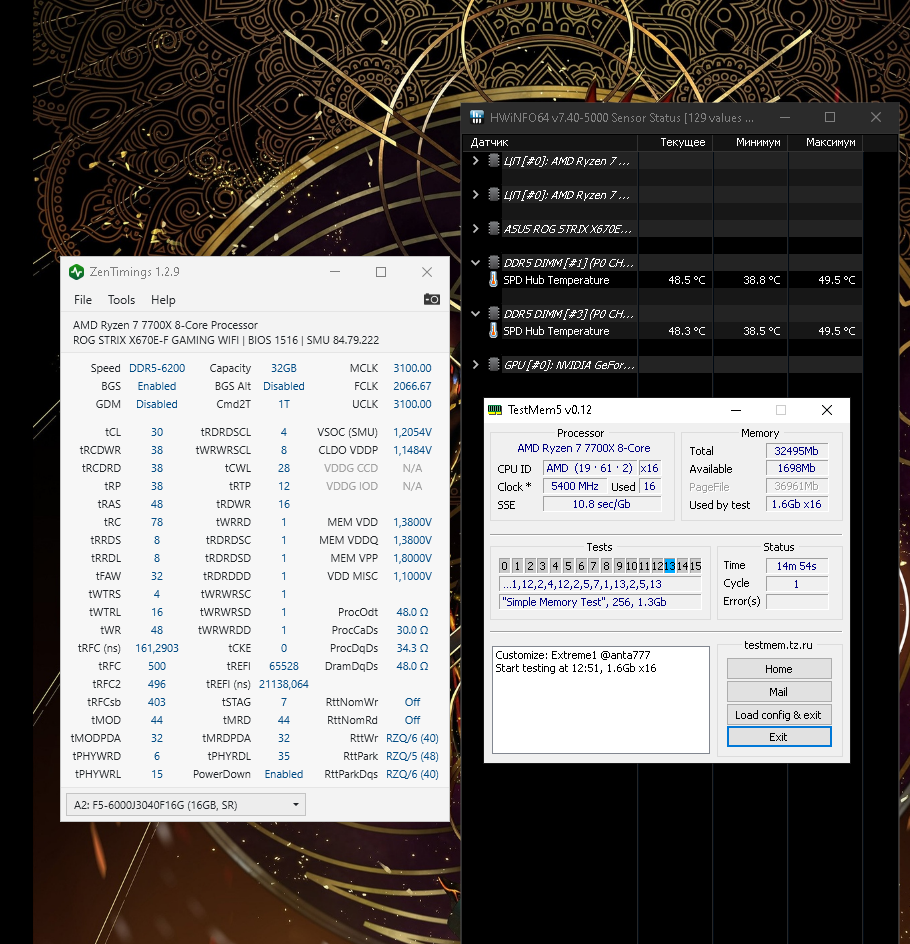
Task: Click the TestMem5 log text area
Action: click(x=601, y=700)
